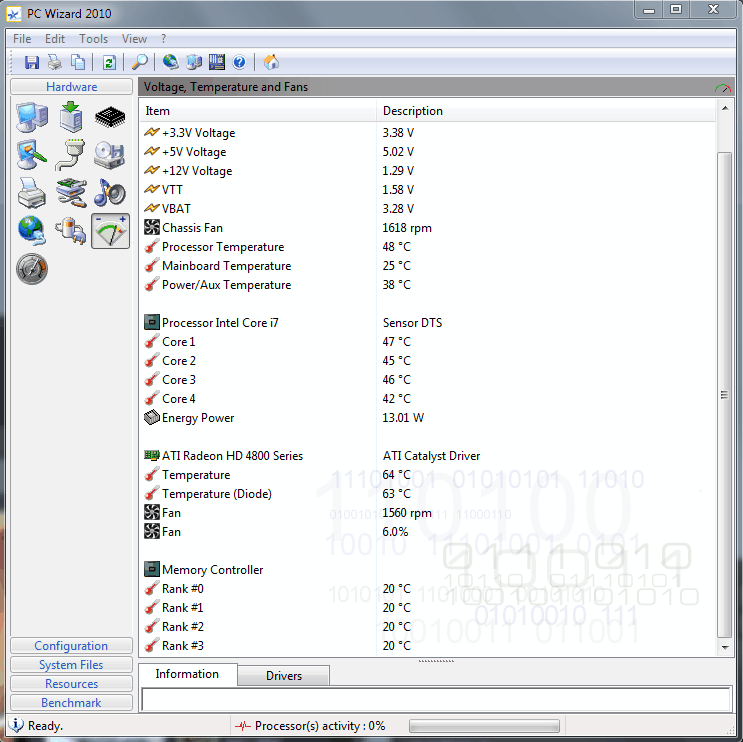
Task: Switch to the Drivers tab
Action: pos(283,676)
